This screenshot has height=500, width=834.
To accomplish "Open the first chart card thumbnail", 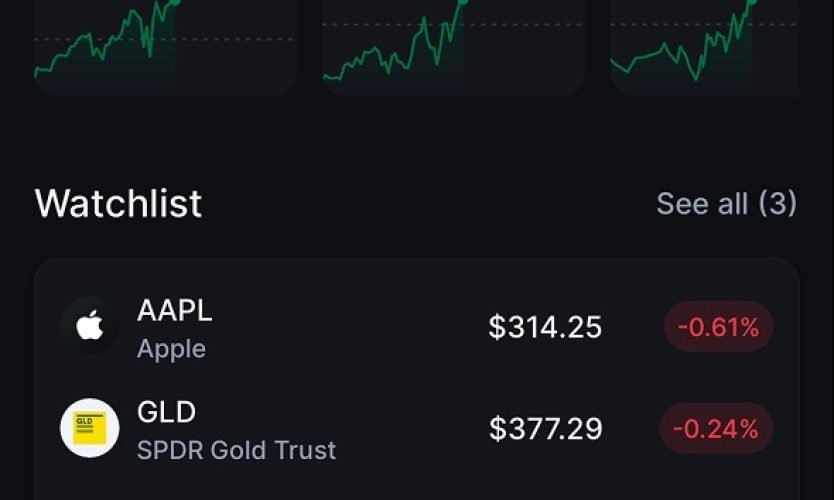I will (165, 48).
